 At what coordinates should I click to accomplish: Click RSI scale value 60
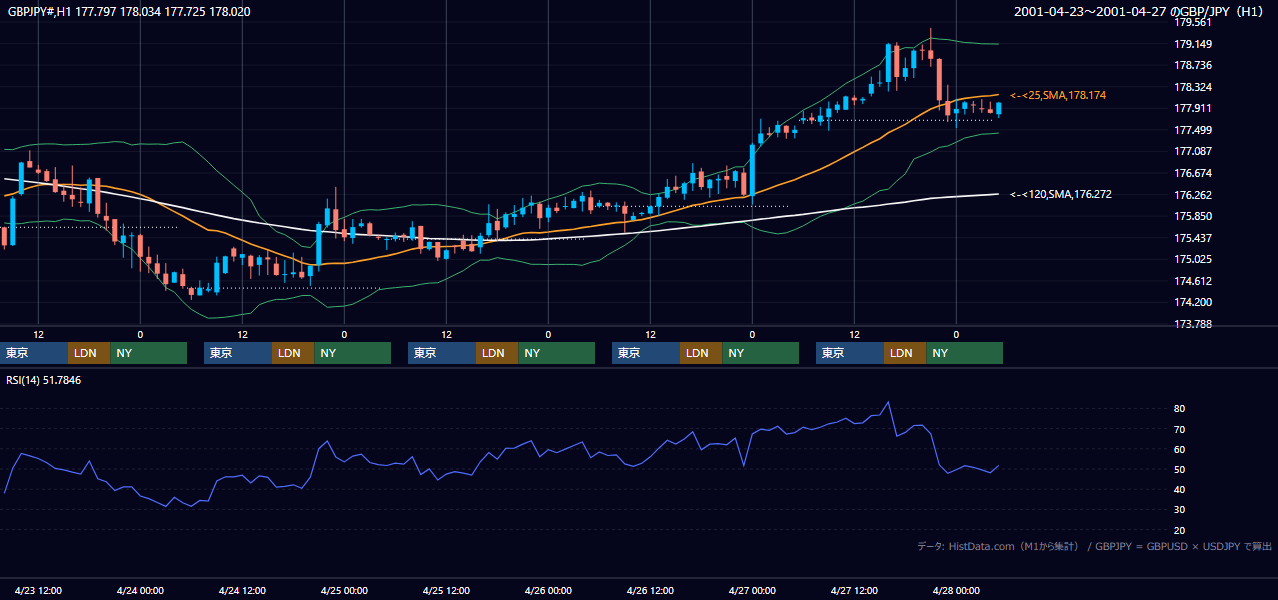pos(1180,449)
